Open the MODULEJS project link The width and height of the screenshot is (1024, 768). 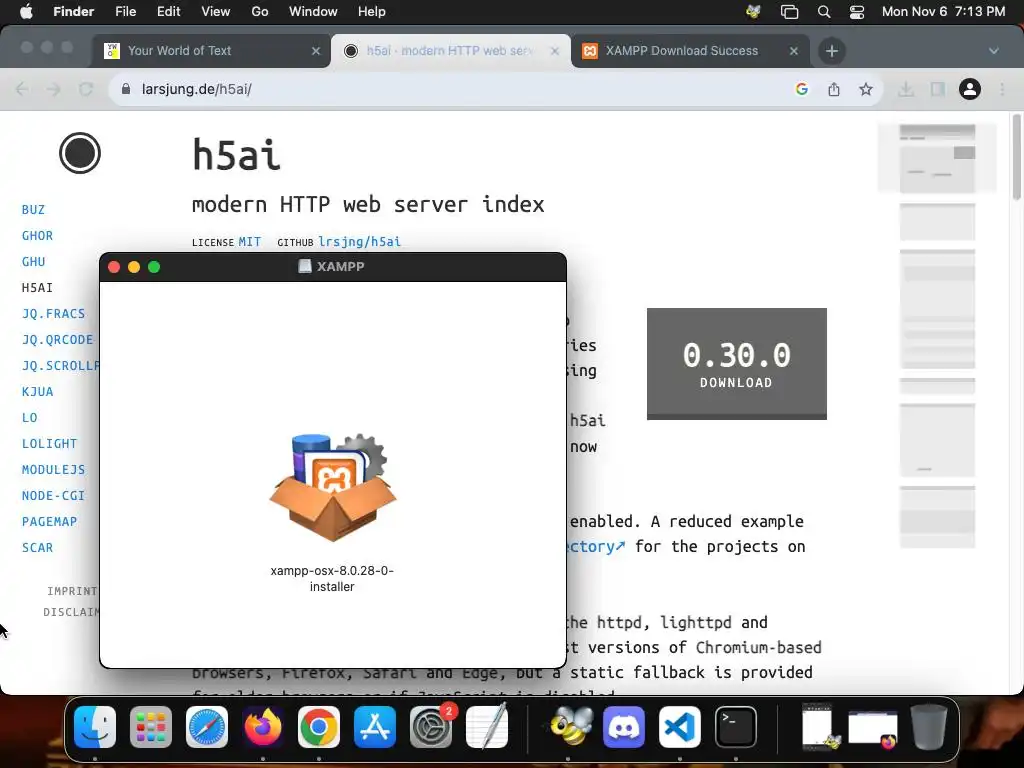(54, 470)
